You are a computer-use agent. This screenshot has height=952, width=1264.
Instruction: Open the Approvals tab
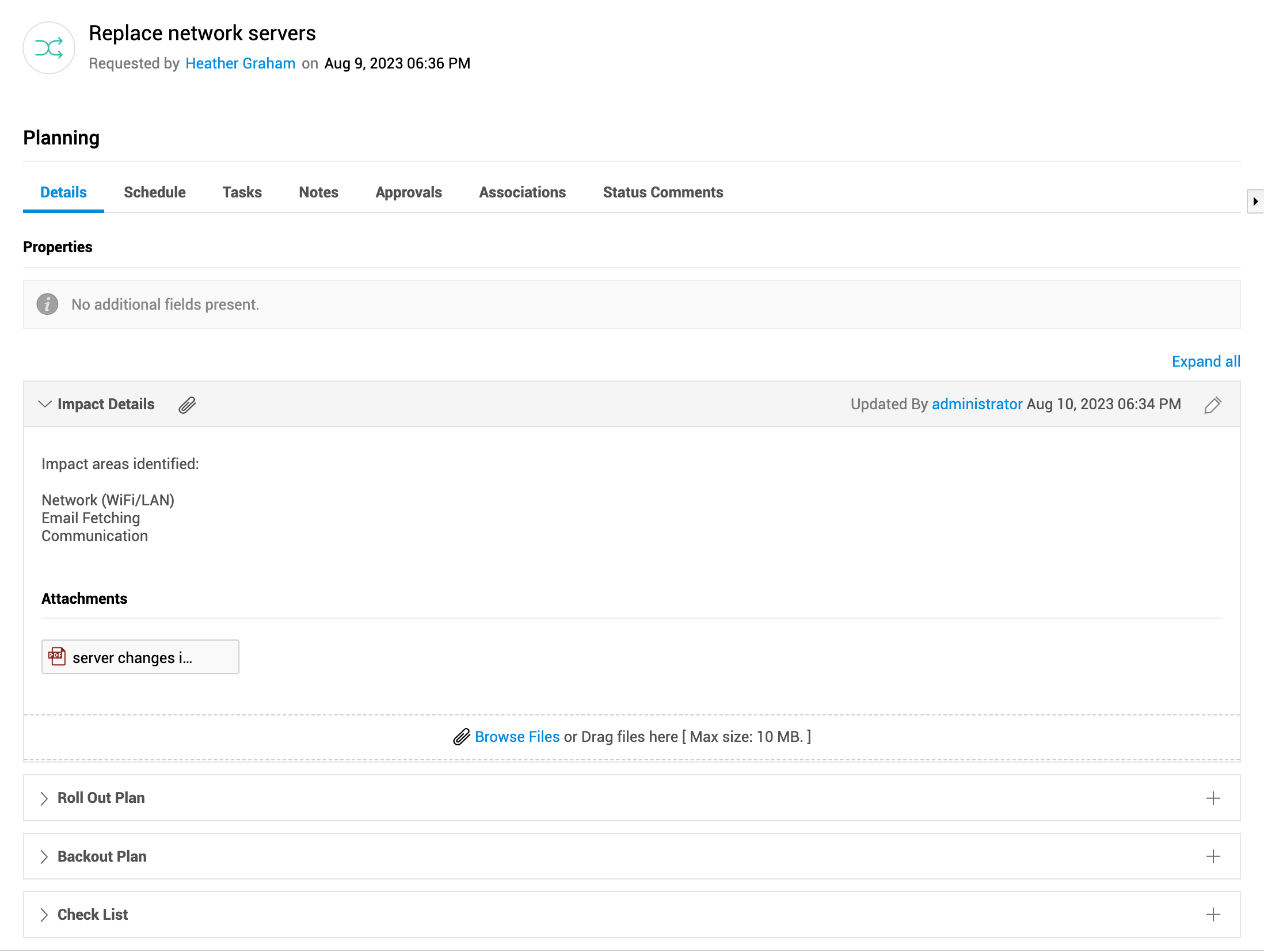click(408, 192)
